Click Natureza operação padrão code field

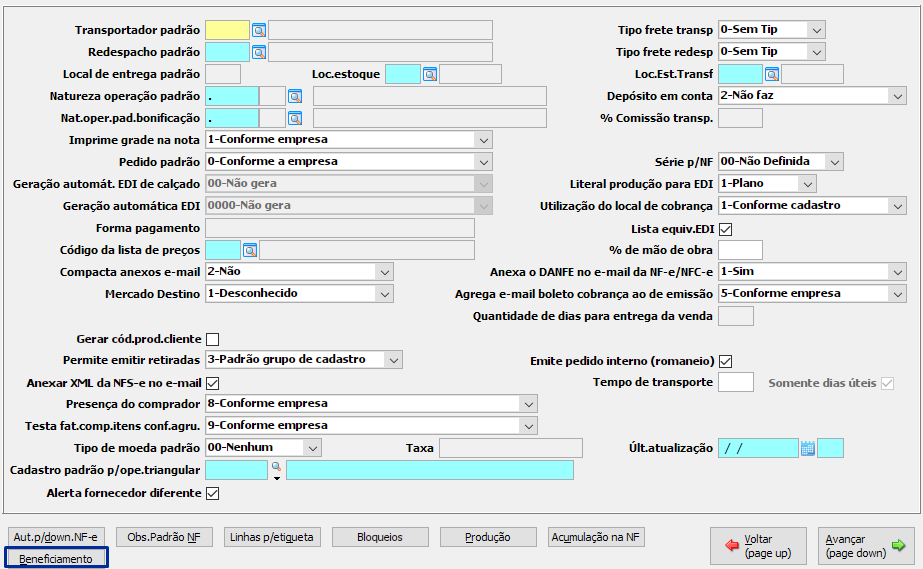232,96
